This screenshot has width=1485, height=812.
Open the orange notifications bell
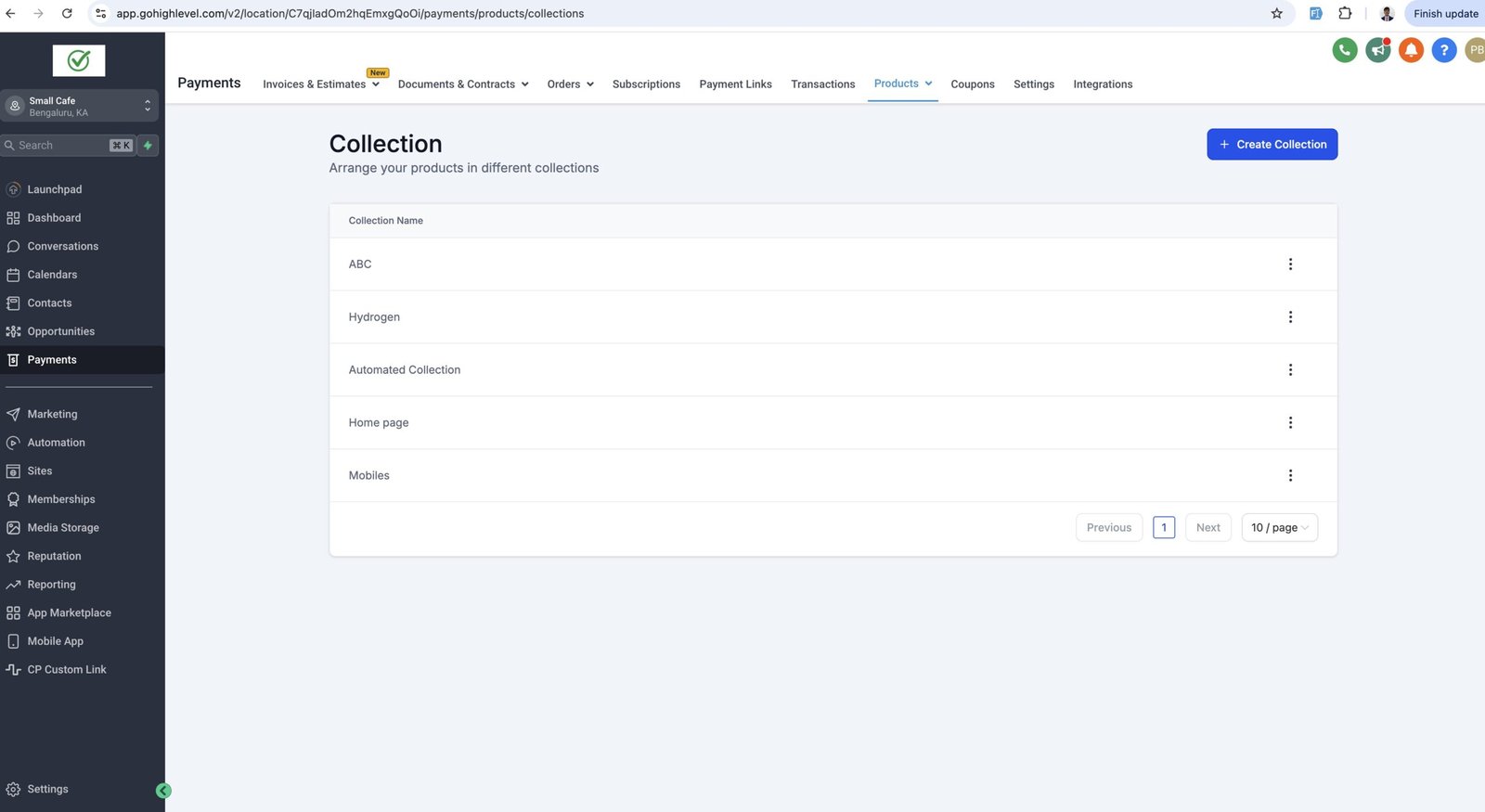1411,50
